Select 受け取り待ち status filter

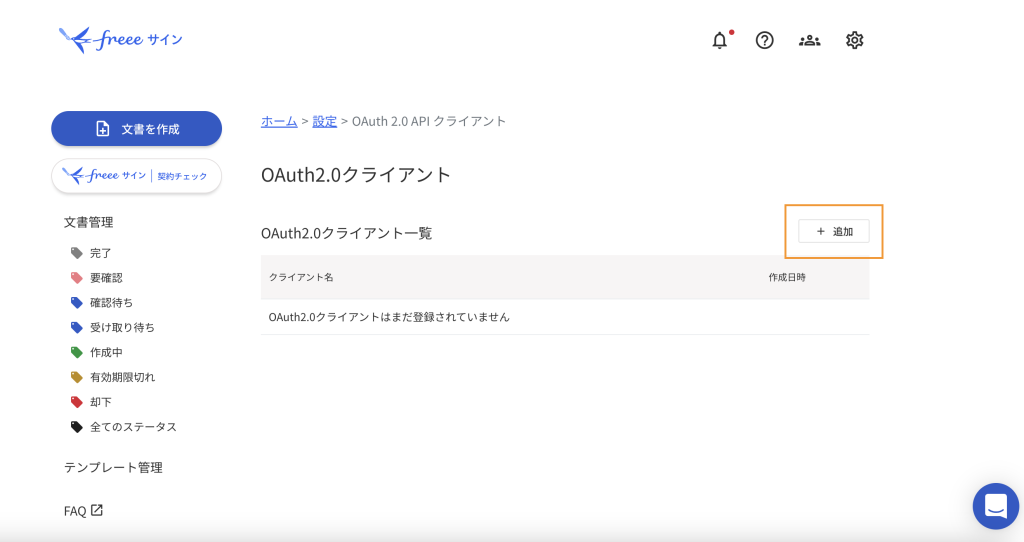coord(122,327)
